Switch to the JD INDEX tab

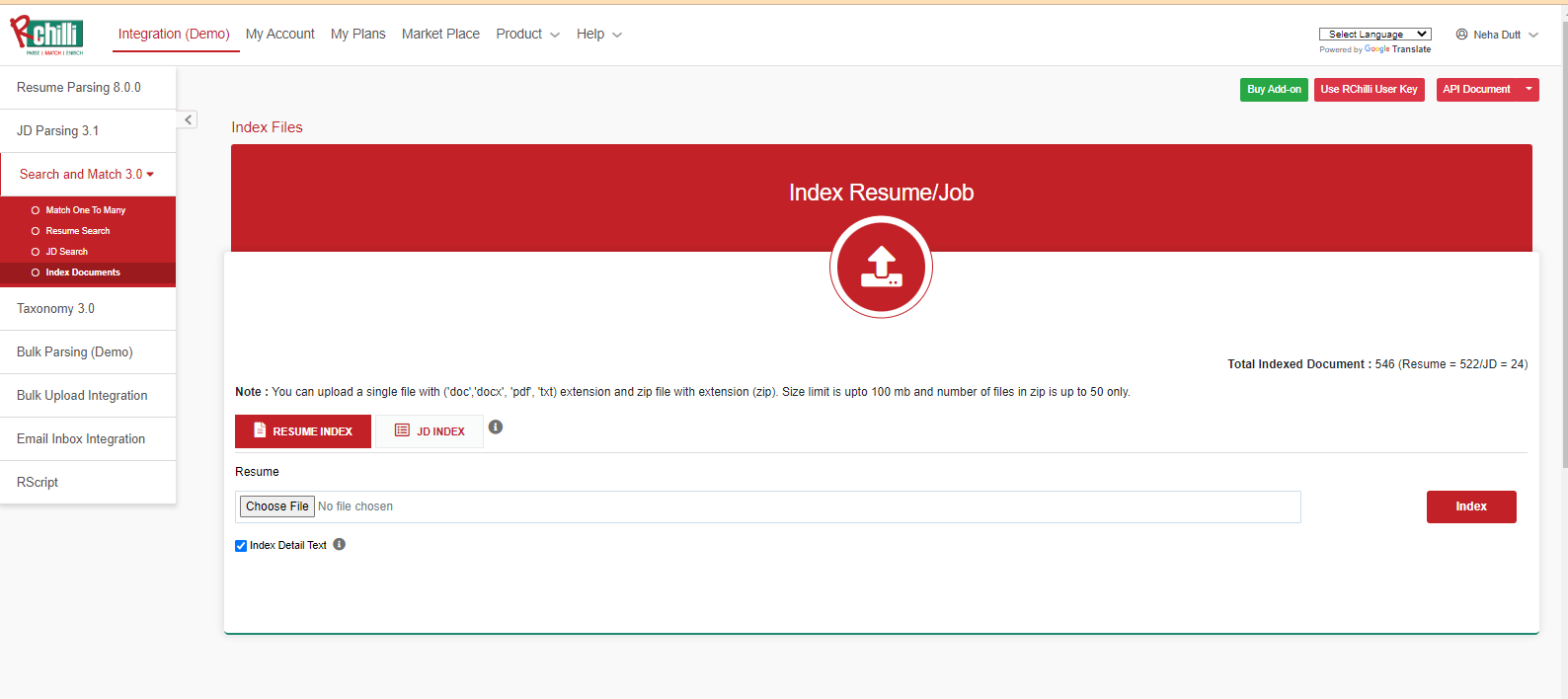(430, 431)
